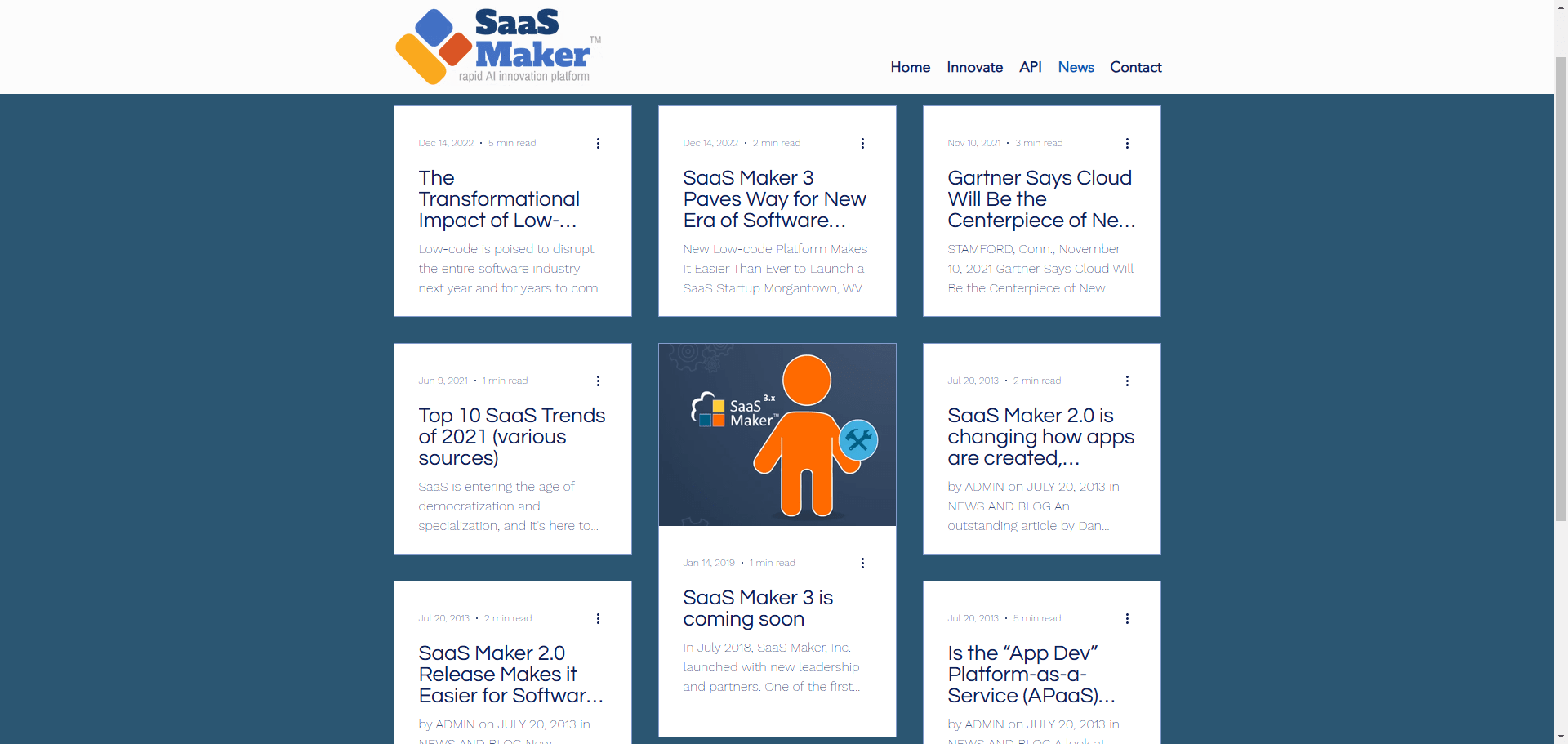Open 'Top 10 SaaS Trends of 2021' article
The width and height of the screenshot is (1568, 744).
point(512,436)
